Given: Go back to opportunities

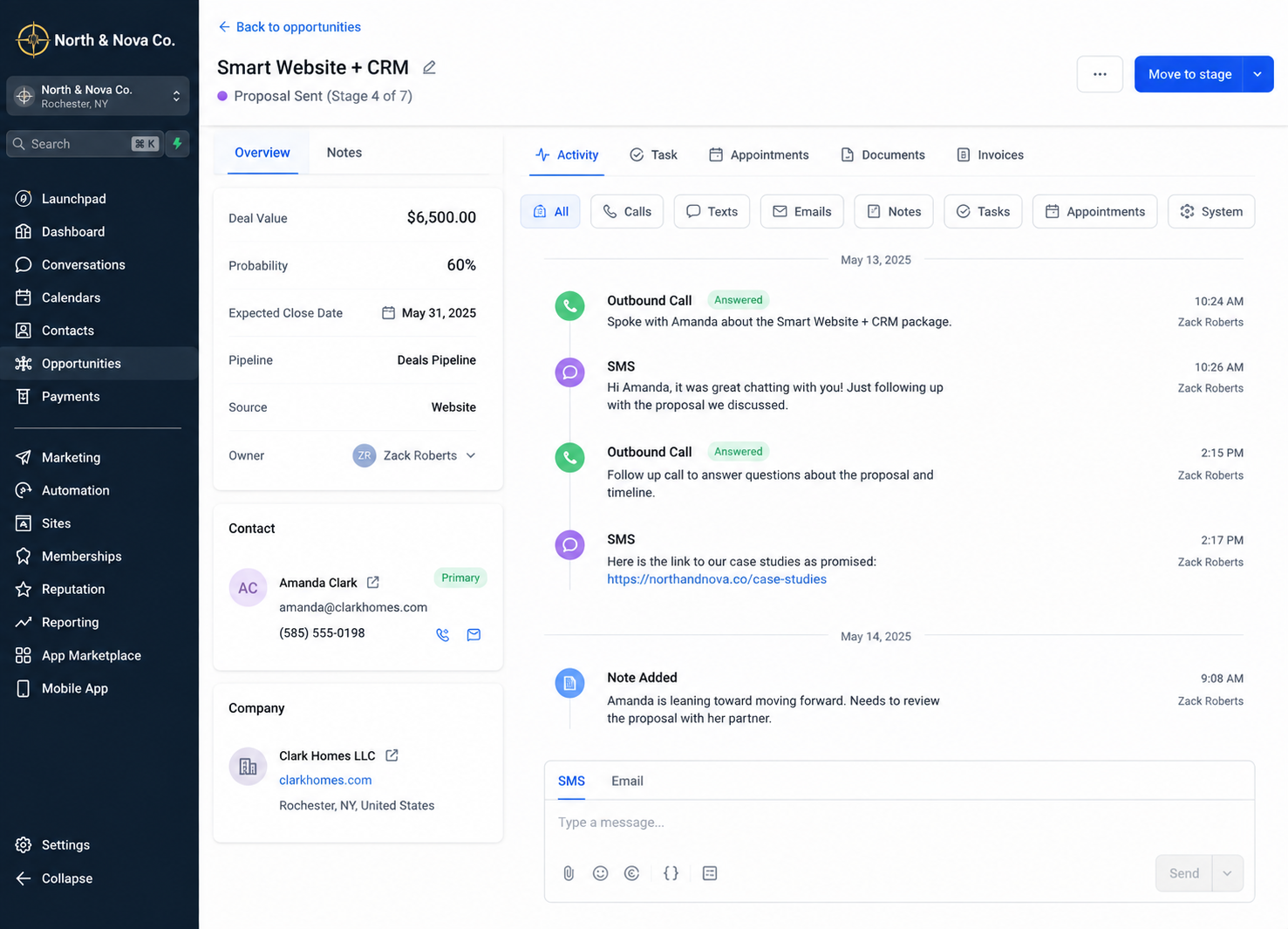Looking at the screenshot, I should [x=290, y=27].
